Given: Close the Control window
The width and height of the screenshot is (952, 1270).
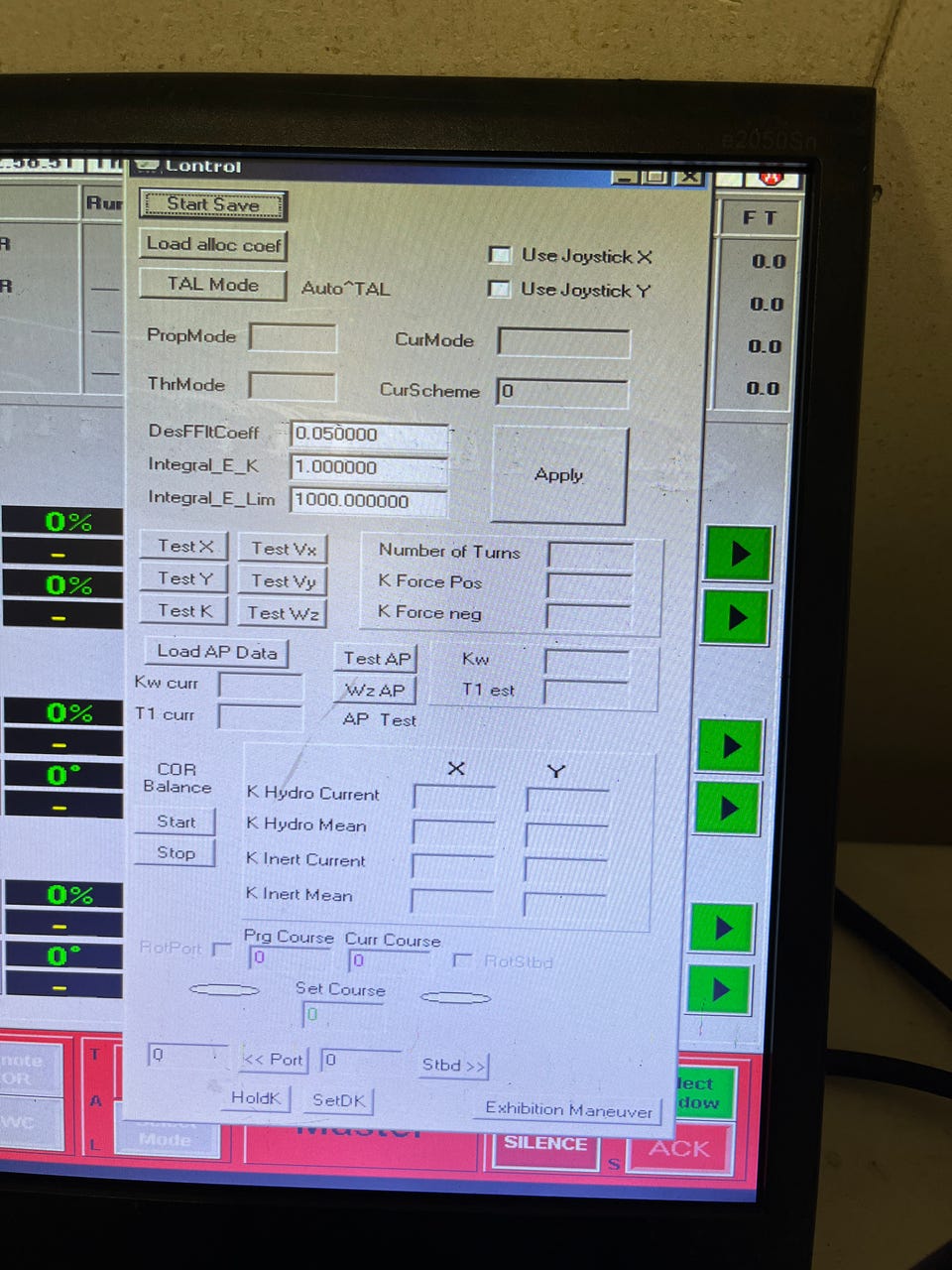Looking at the screenshot, I should (688, 177).
